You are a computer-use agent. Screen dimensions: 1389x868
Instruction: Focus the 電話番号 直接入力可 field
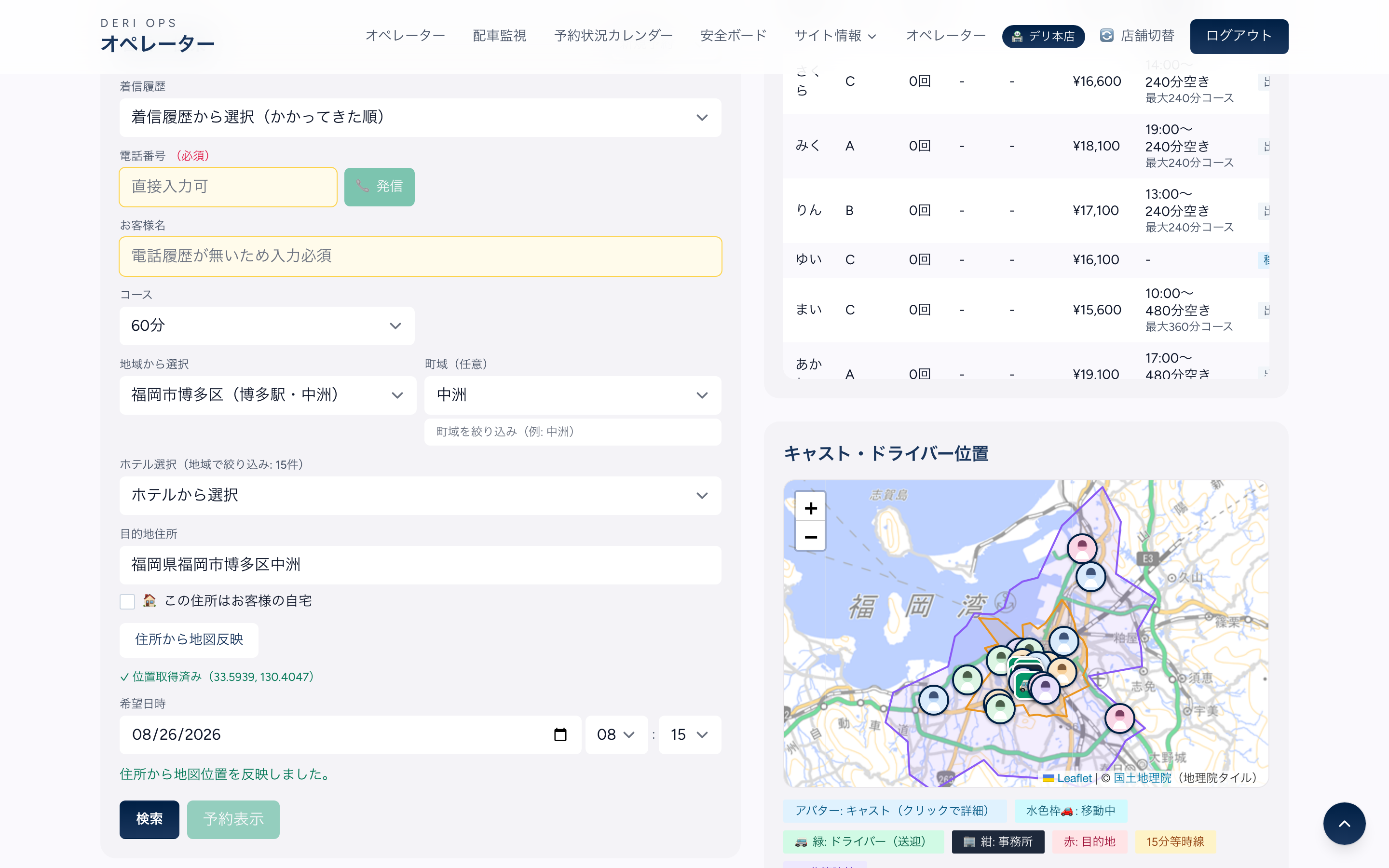point(228,187)
